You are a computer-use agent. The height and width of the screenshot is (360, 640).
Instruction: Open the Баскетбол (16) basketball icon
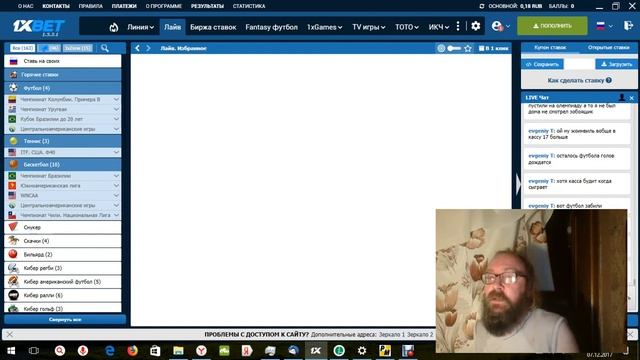point(13,164)
